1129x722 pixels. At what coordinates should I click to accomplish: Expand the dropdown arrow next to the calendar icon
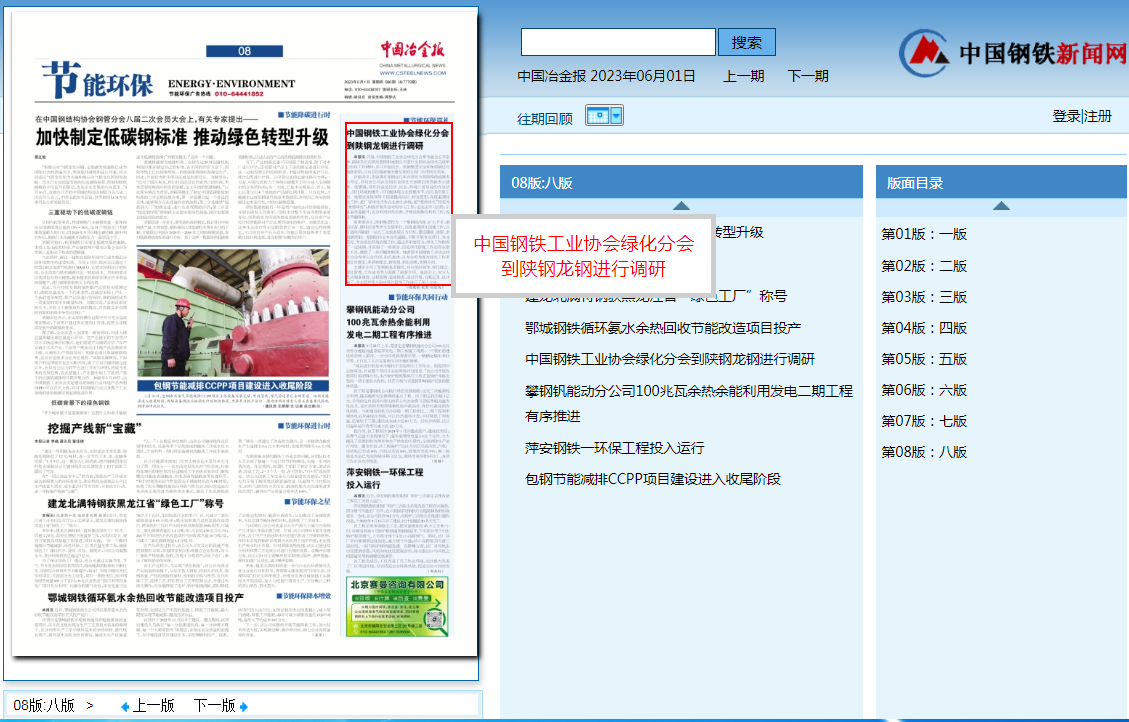pyautogui.click(x=616, y=115)
